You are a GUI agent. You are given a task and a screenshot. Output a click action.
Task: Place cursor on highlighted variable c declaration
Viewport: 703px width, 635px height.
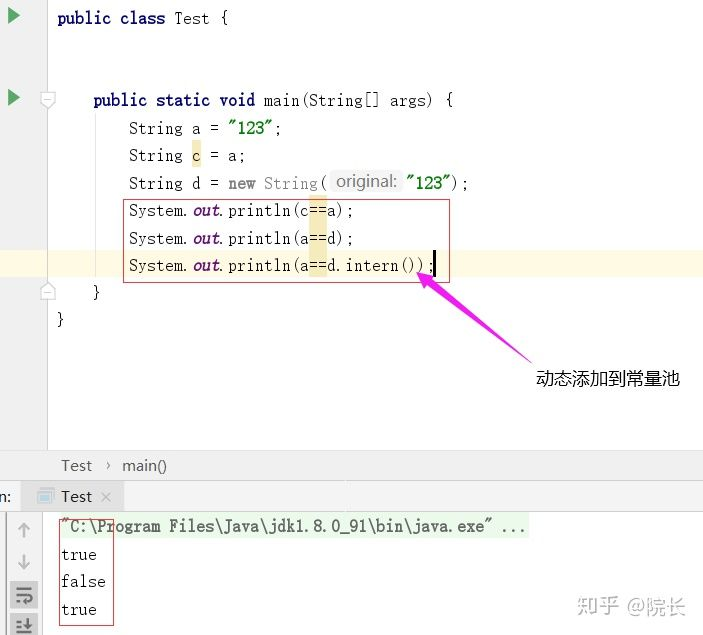tap(196, 155)
